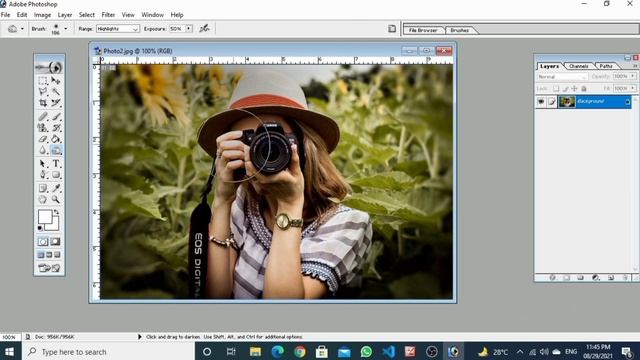The width and height of the screenshot is (640, 360).
Task: Click Create a new layer button
Action: coord(611,278)
